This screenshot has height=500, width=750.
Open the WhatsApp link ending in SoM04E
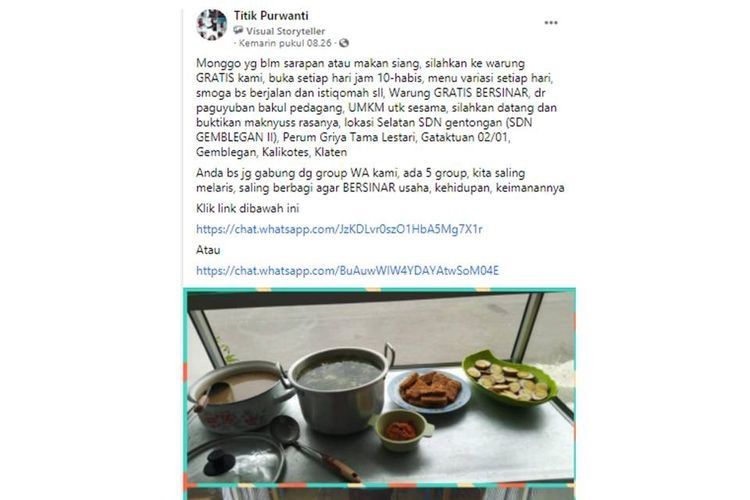[347, 271]
